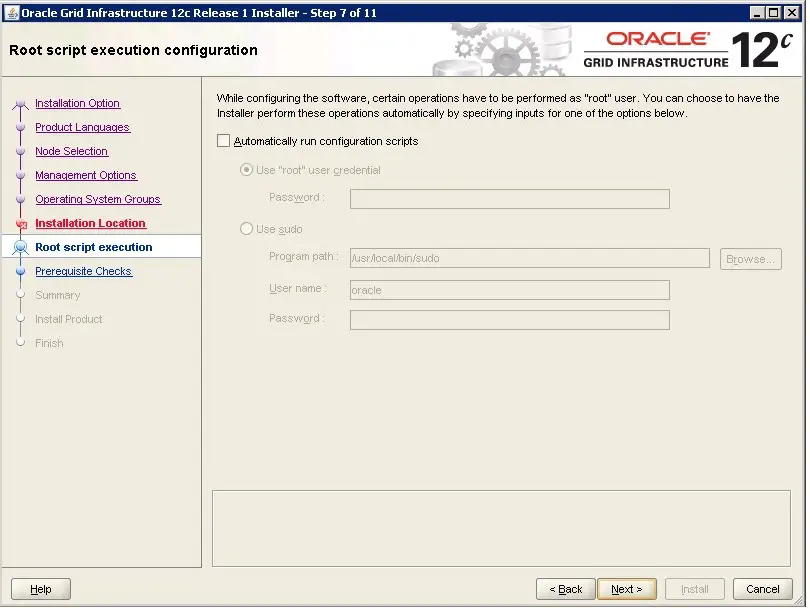Screen dimensions: 810x608
Task: Click sudo Password field
Action: (x=509, y=320)
